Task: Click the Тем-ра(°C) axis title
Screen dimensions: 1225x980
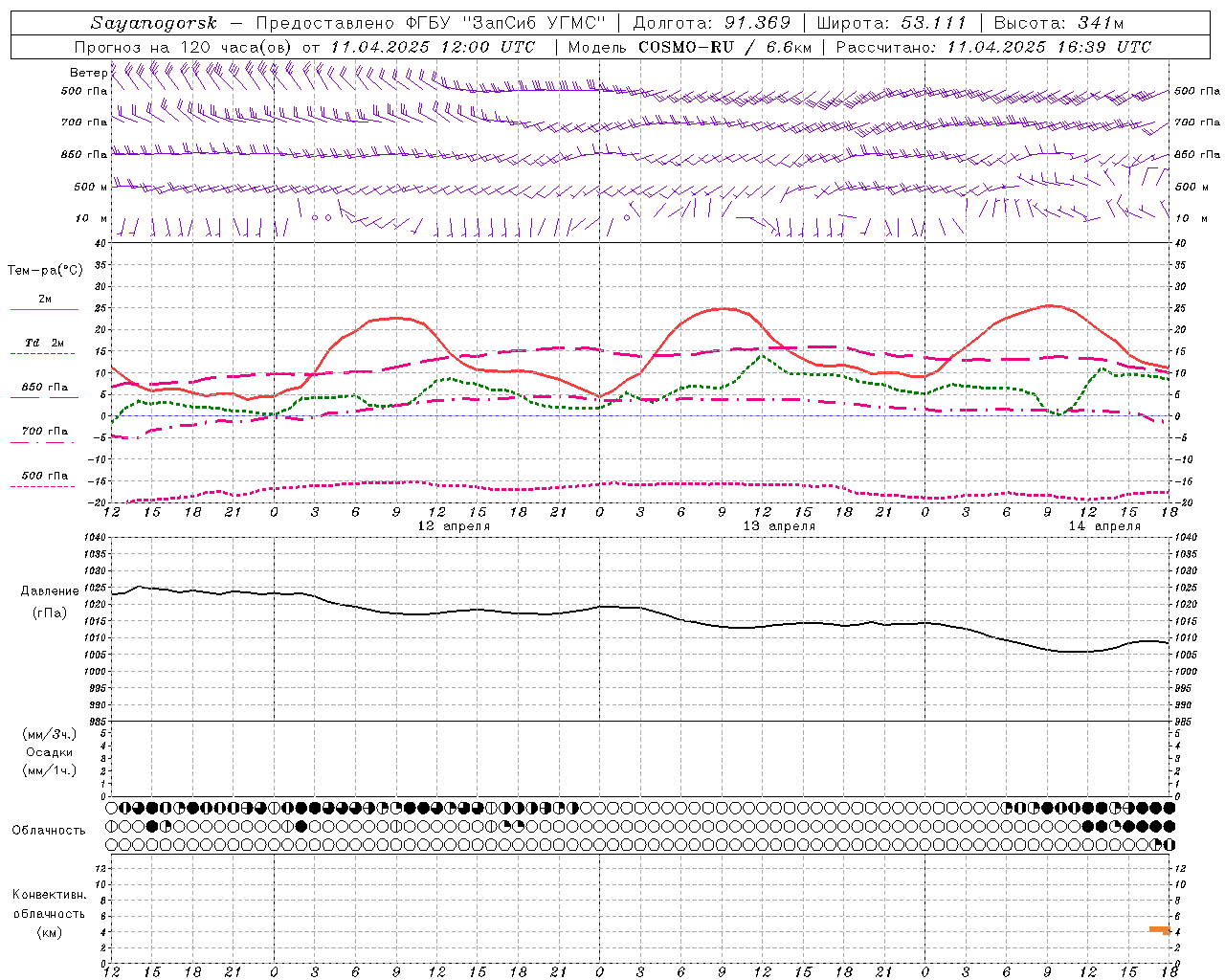Action: (45, 271)
